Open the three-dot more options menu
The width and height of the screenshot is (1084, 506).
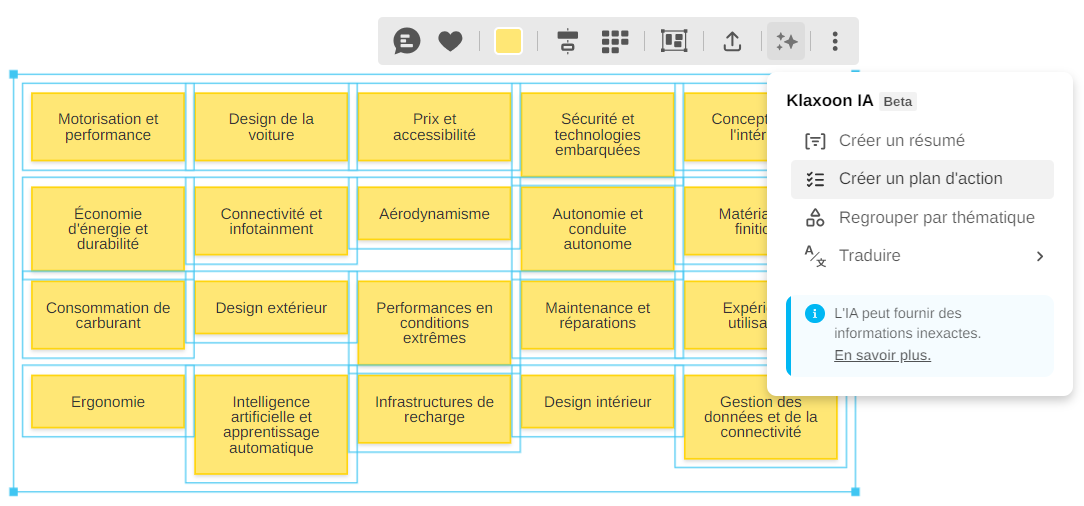(x=836, y=41)
